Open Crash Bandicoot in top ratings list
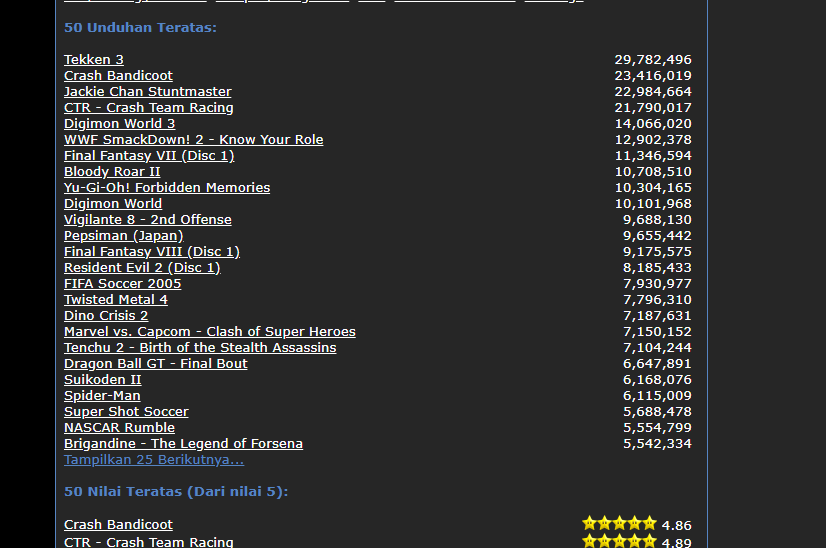The width and height of the screenshot is (826, 548). [x=119, y=524]
